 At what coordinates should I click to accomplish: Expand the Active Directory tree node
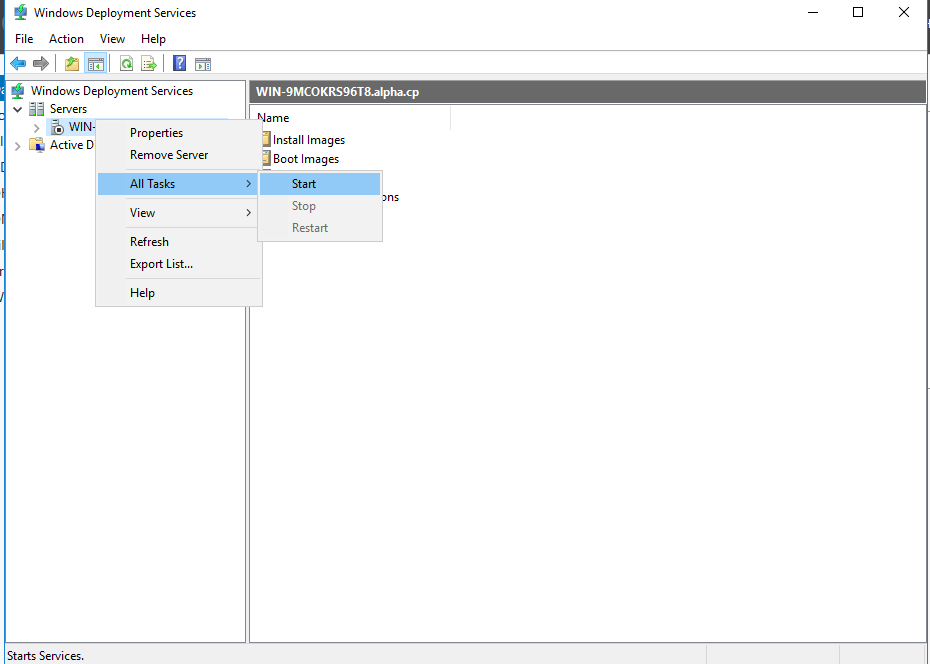tap(18, 145)
